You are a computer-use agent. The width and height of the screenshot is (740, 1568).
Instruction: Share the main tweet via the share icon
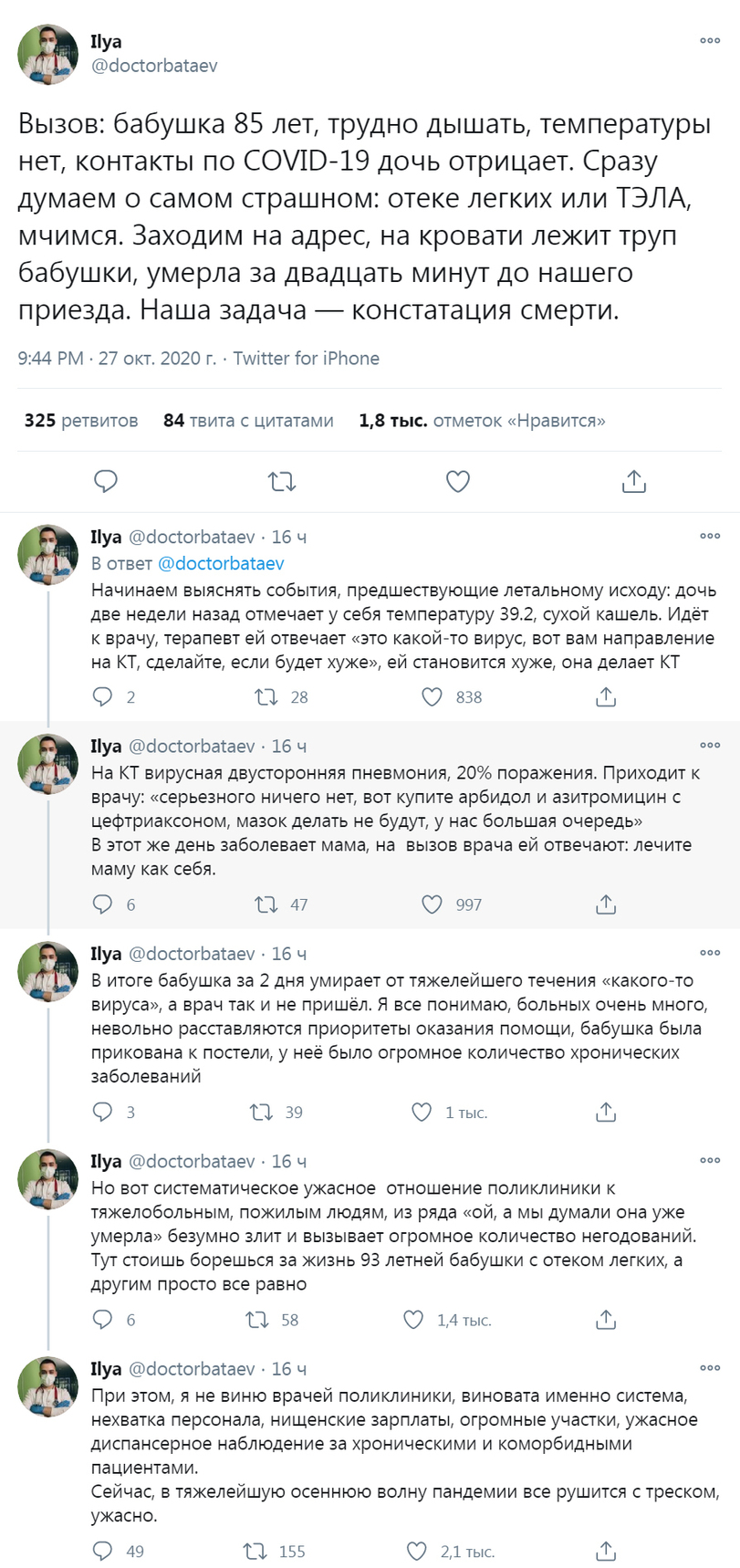(x=633, y=481)
